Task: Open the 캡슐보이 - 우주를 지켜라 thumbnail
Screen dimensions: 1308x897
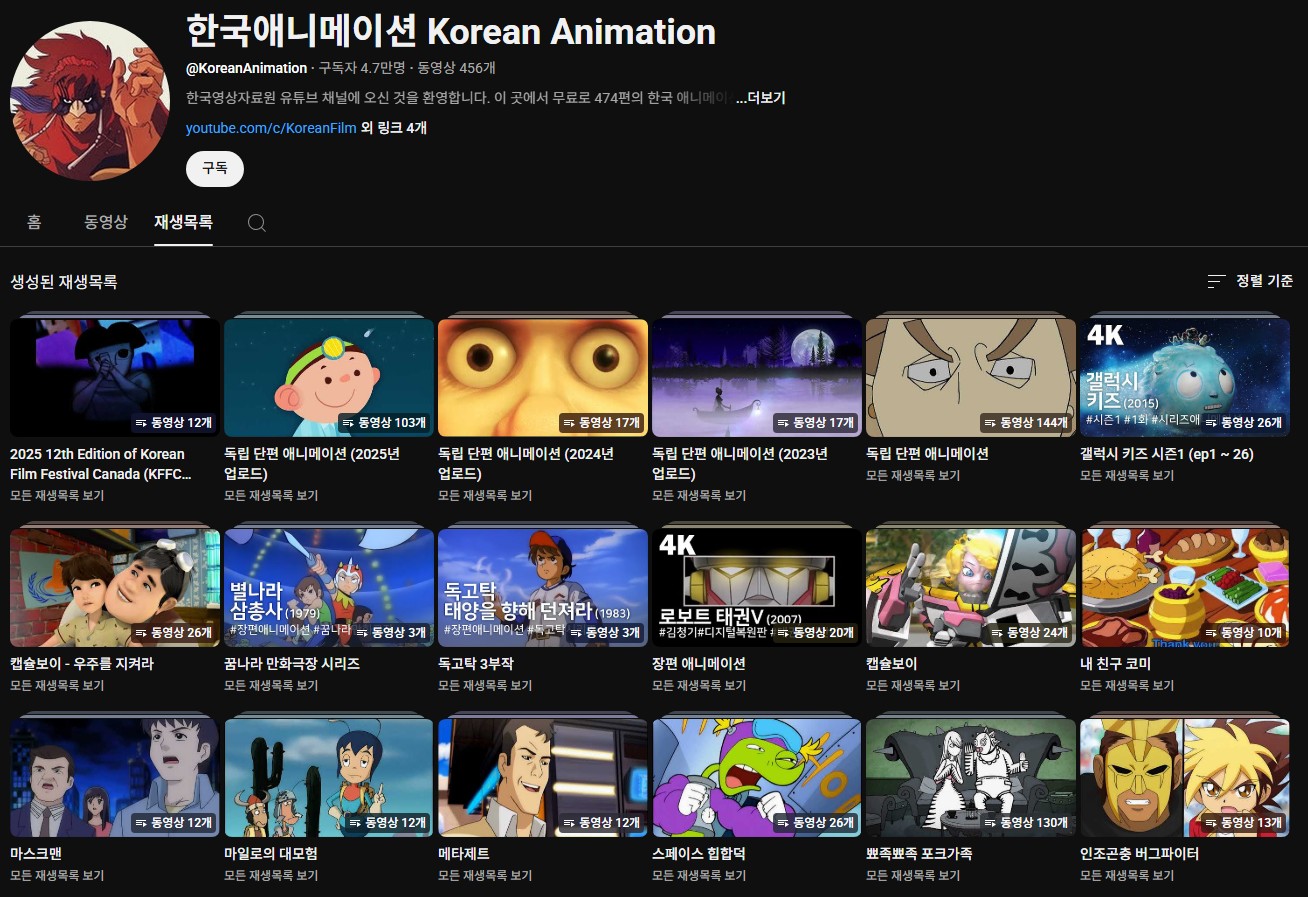Action: pyautogui.click(x=115, y=587)
